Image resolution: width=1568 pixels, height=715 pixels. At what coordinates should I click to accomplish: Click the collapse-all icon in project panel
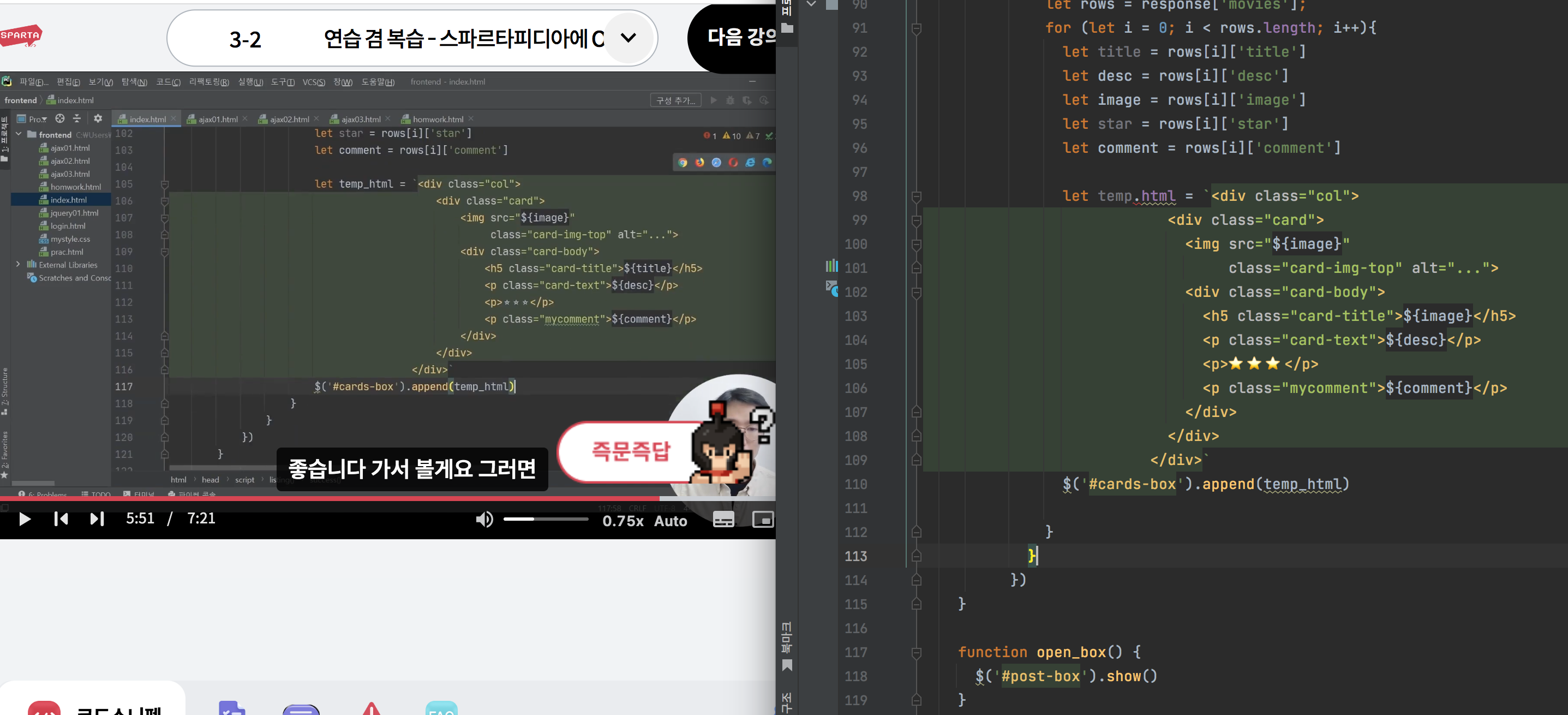(77, 118)
